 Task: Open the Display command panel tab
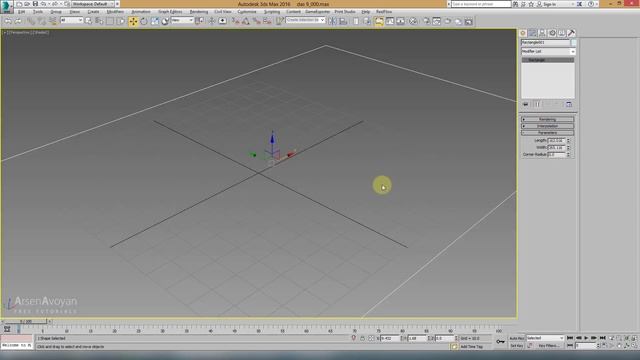coord(562,33)
